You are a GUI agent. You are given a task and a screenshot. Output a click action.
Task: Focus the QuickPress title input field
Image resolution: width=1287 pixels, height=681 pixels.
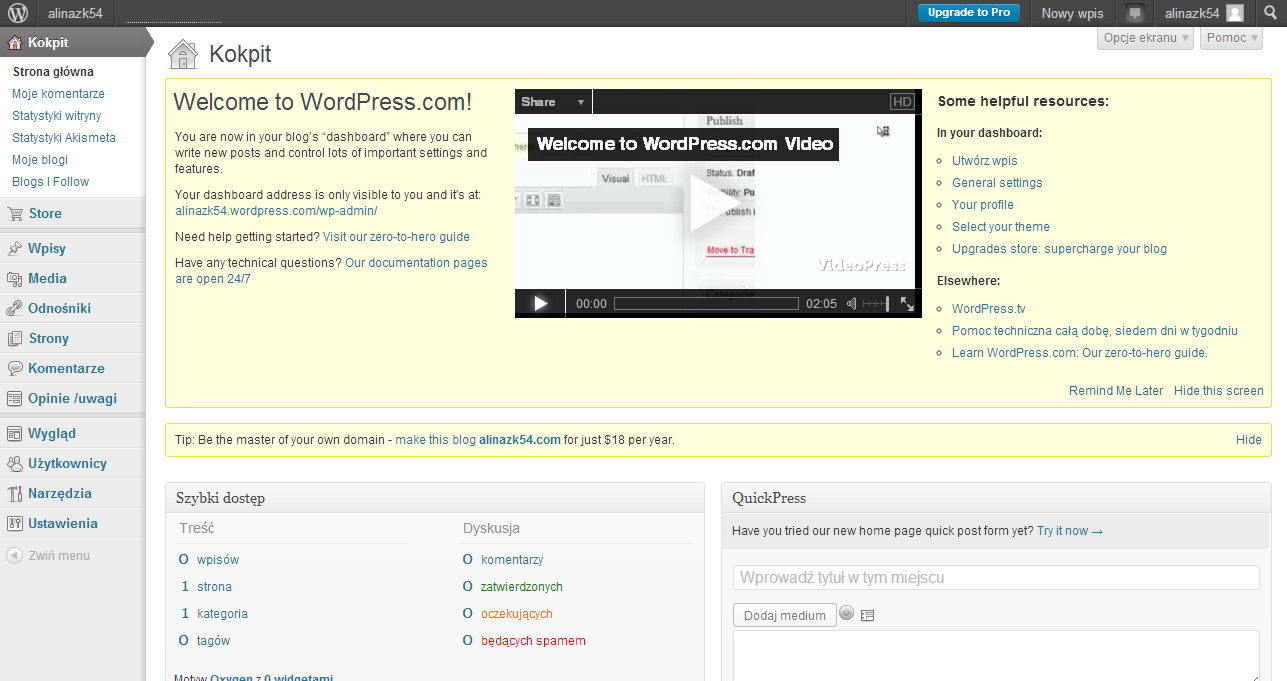pos(996,578)
